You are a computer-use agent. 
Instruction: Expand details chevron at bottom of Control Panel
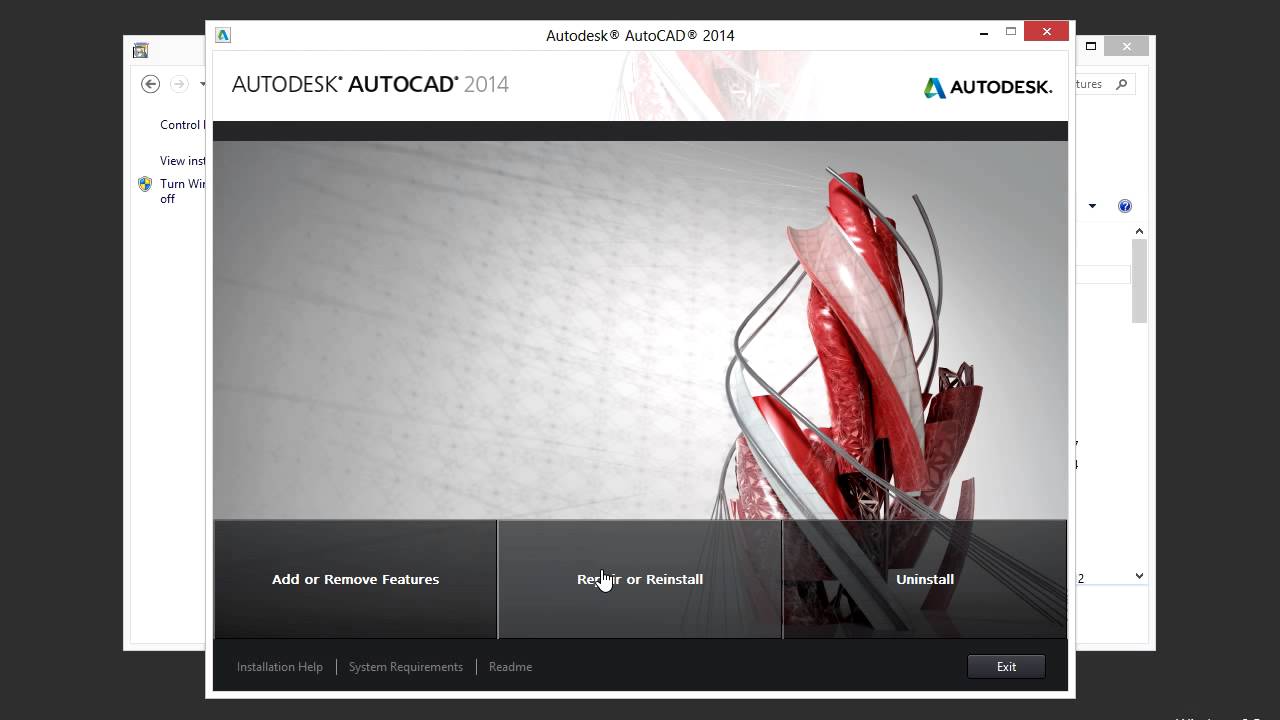(1139, 576)
